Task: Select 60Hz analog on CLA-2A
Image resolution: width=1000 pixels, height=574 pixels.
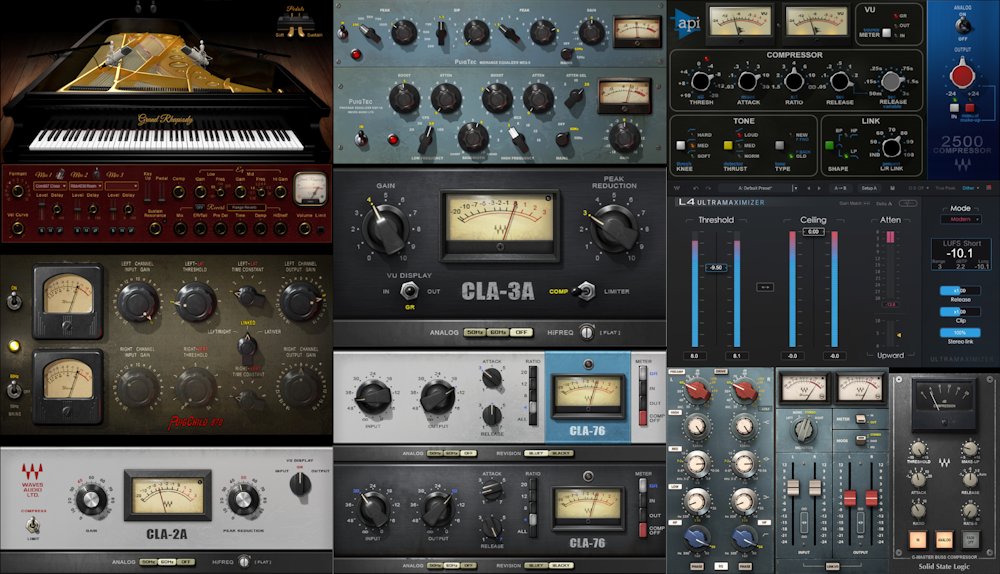Action: (167, 562)
